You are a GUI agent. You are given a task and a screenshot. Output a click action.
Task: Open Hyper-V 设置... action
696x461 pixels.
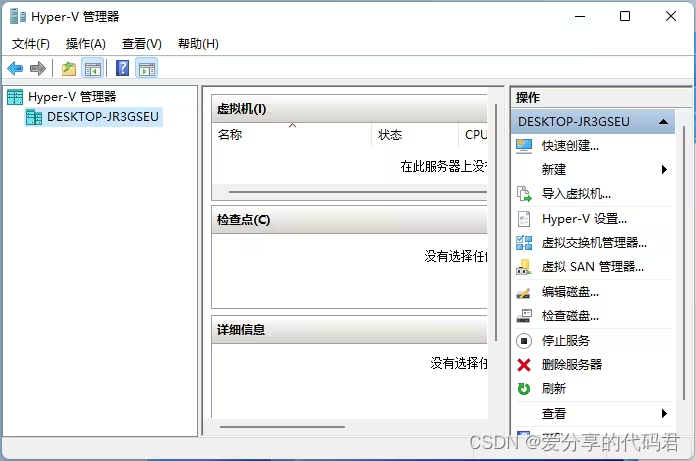(584, 219)
